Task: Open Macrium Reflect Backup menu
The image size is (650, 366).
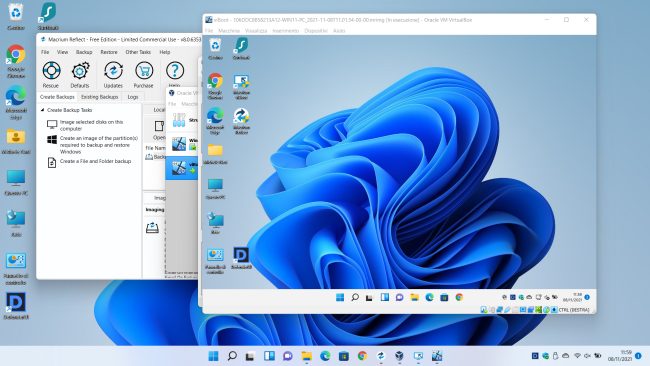Action: (84, 52)
